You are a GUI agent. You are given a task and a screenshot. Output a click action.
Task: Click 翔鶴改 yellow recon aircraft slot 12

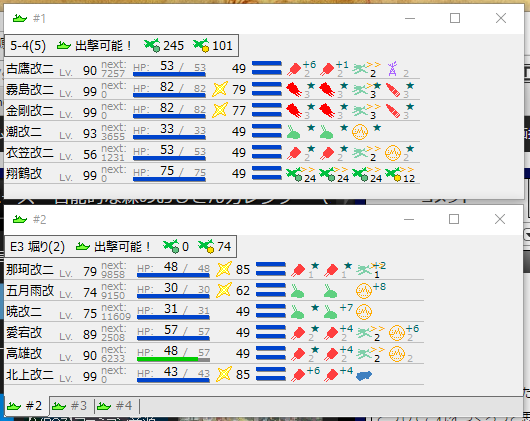tap(393, 174)
